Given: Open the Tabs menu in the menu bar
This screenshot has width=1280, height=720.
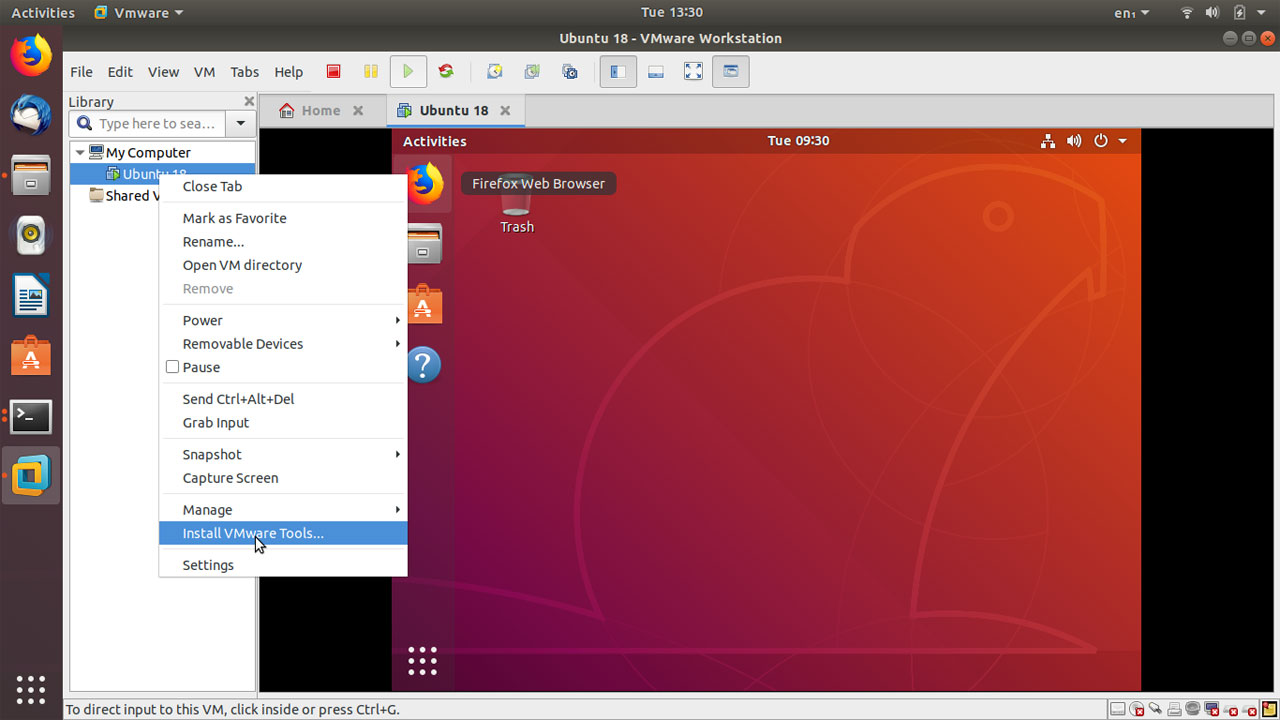Looking at the screenshot, I should pyautogui.click(x=245, y=71).
